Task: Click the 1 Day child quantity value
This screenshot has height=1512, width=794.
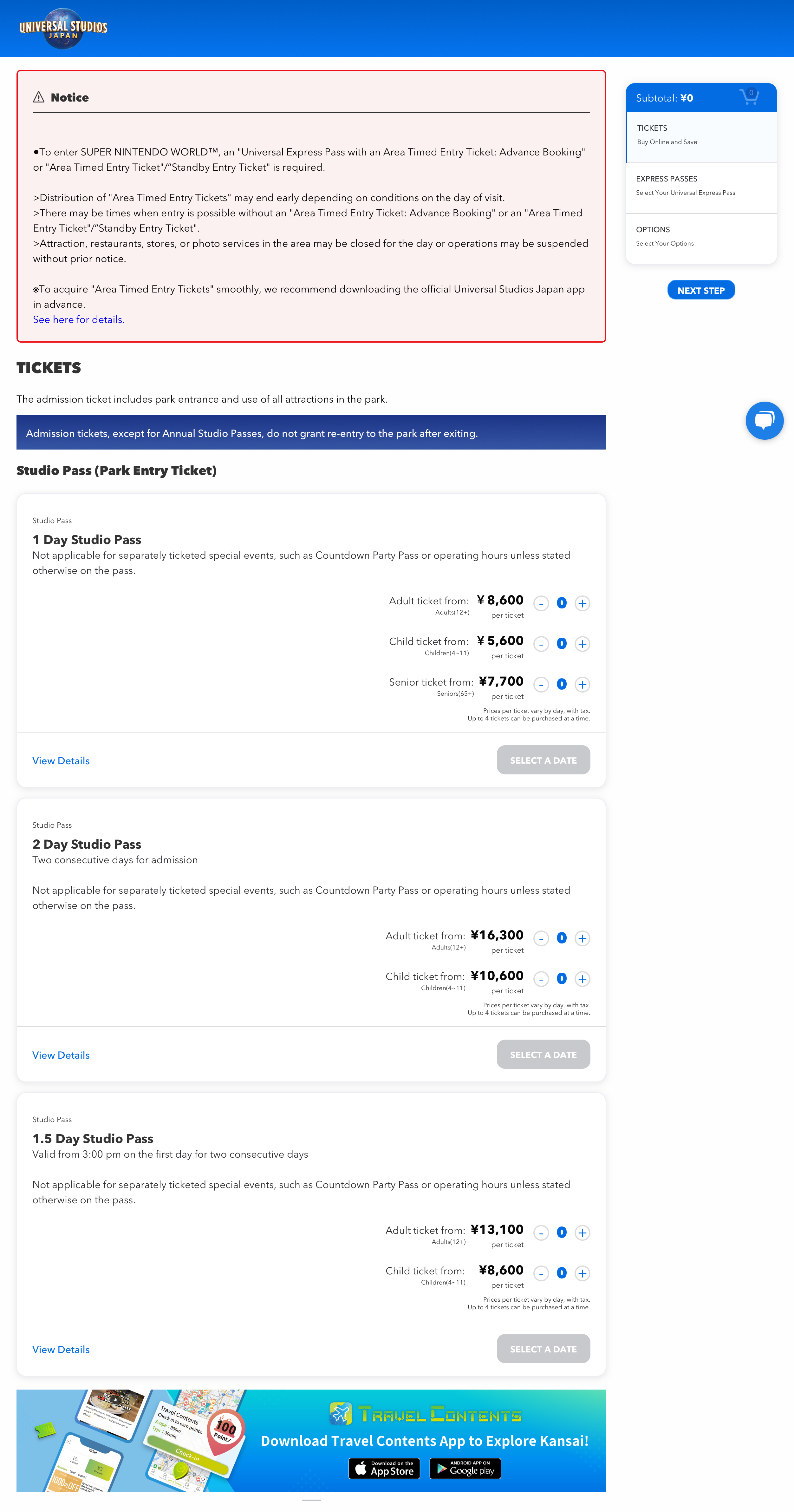Action: (562, 644)
